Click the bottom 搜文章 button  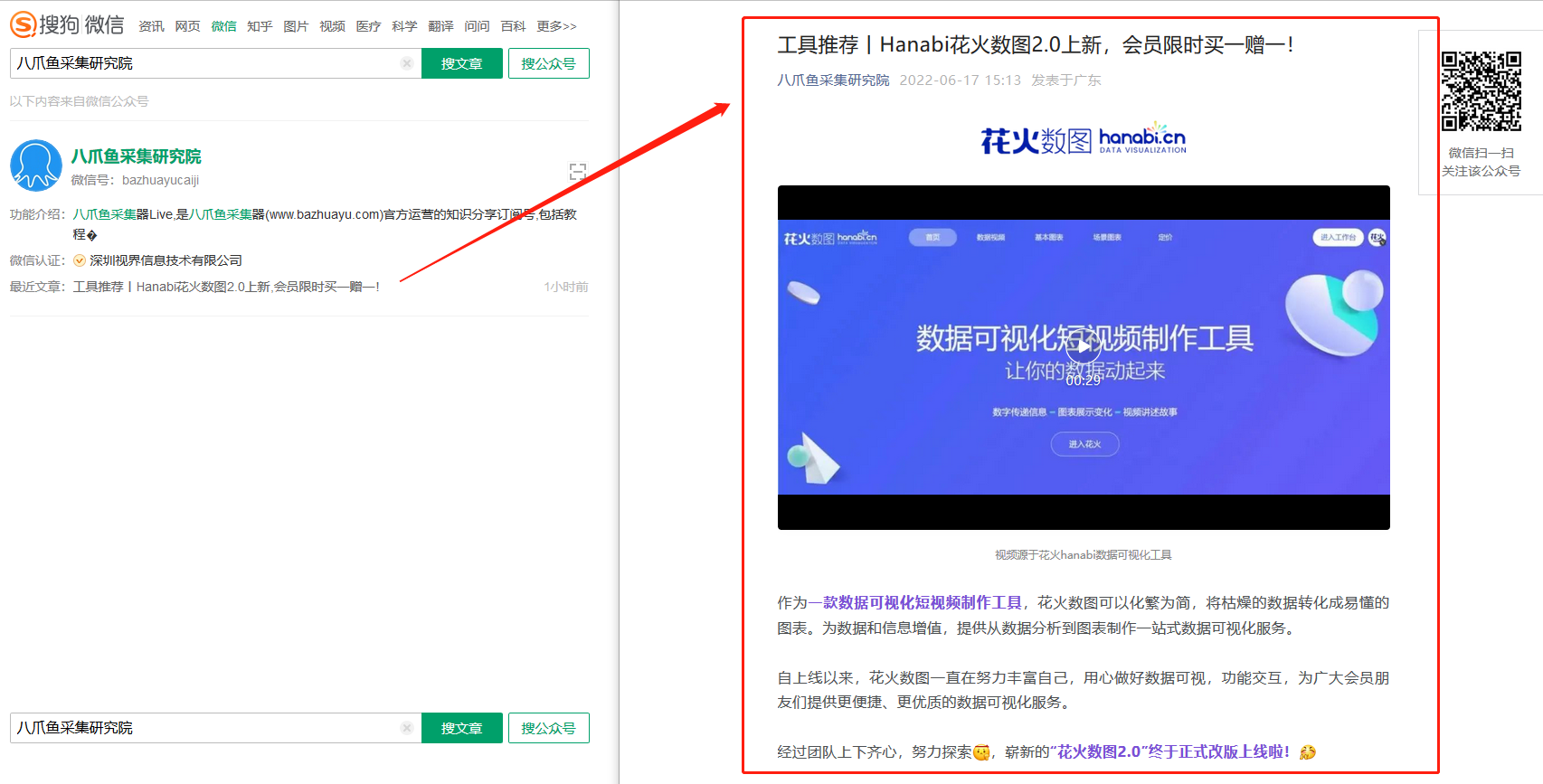tap(462, 728)
